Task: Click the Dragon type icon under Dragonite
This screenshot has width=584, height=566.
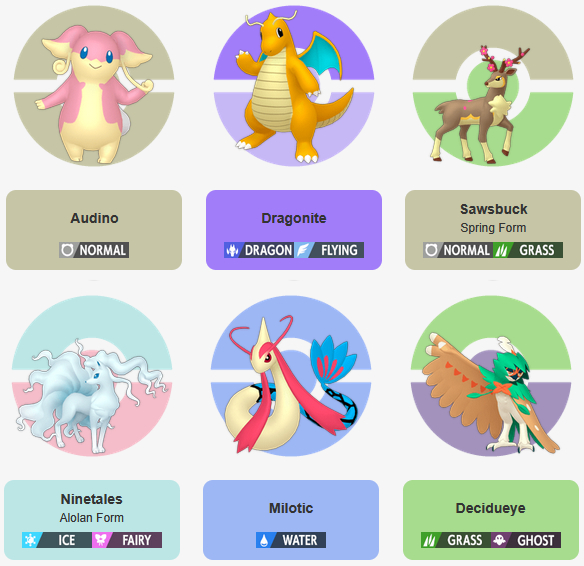Action: coord(232,250)
